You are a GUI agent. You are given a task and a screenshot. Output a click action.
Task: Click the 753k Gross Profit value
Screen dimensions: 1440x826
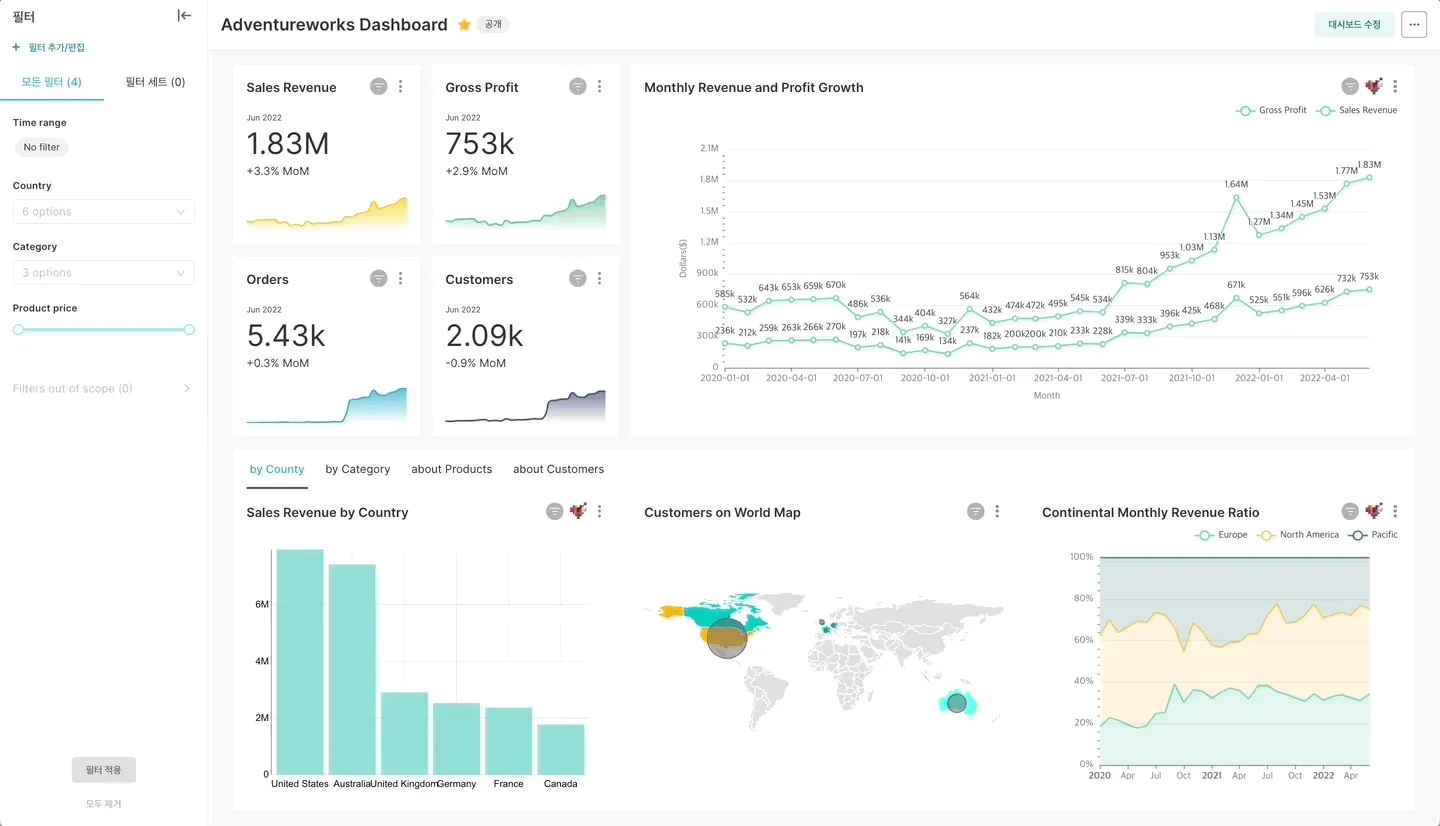[480, 144]
